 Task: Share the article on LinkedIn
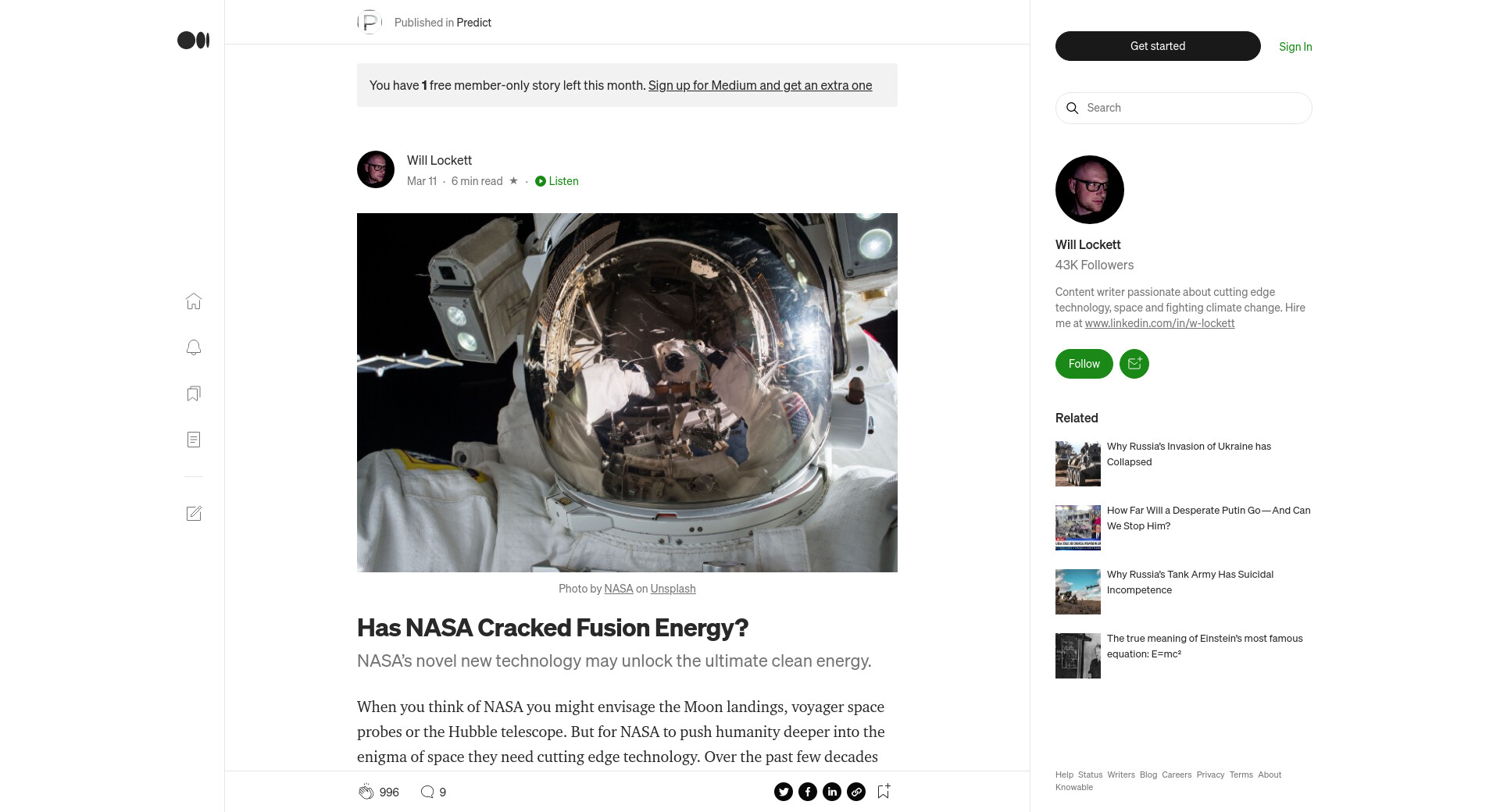832,792
